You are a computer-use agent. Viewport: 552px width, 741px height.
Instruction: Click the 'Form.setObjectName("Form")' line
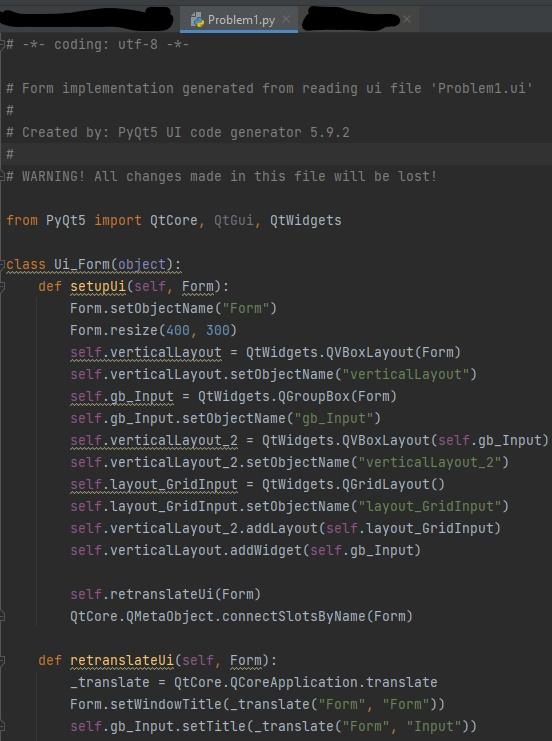click(173, 308)
